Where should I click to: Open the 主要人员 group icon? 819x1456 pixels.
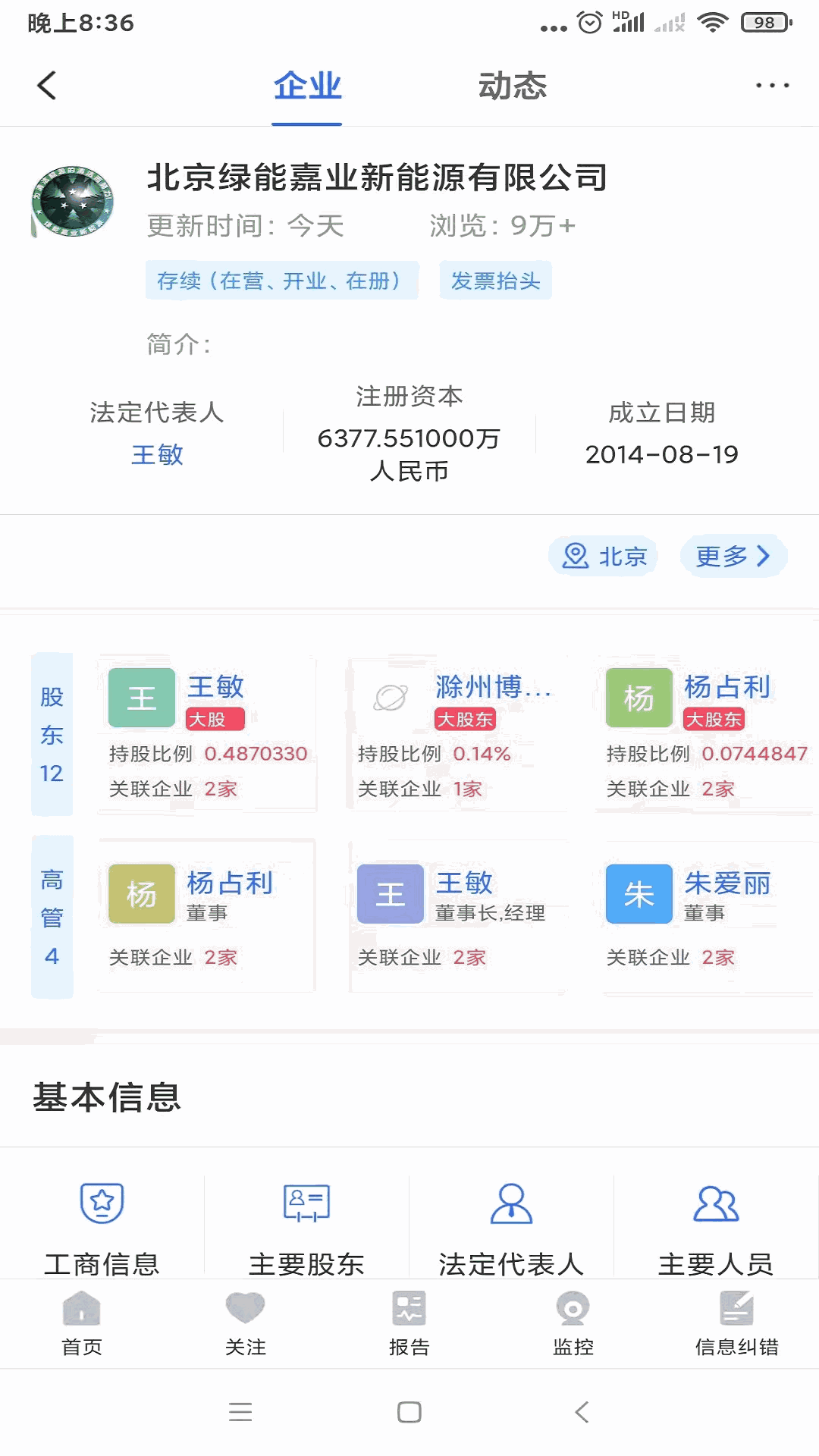pyautogui.click(x=716, y=1203)
